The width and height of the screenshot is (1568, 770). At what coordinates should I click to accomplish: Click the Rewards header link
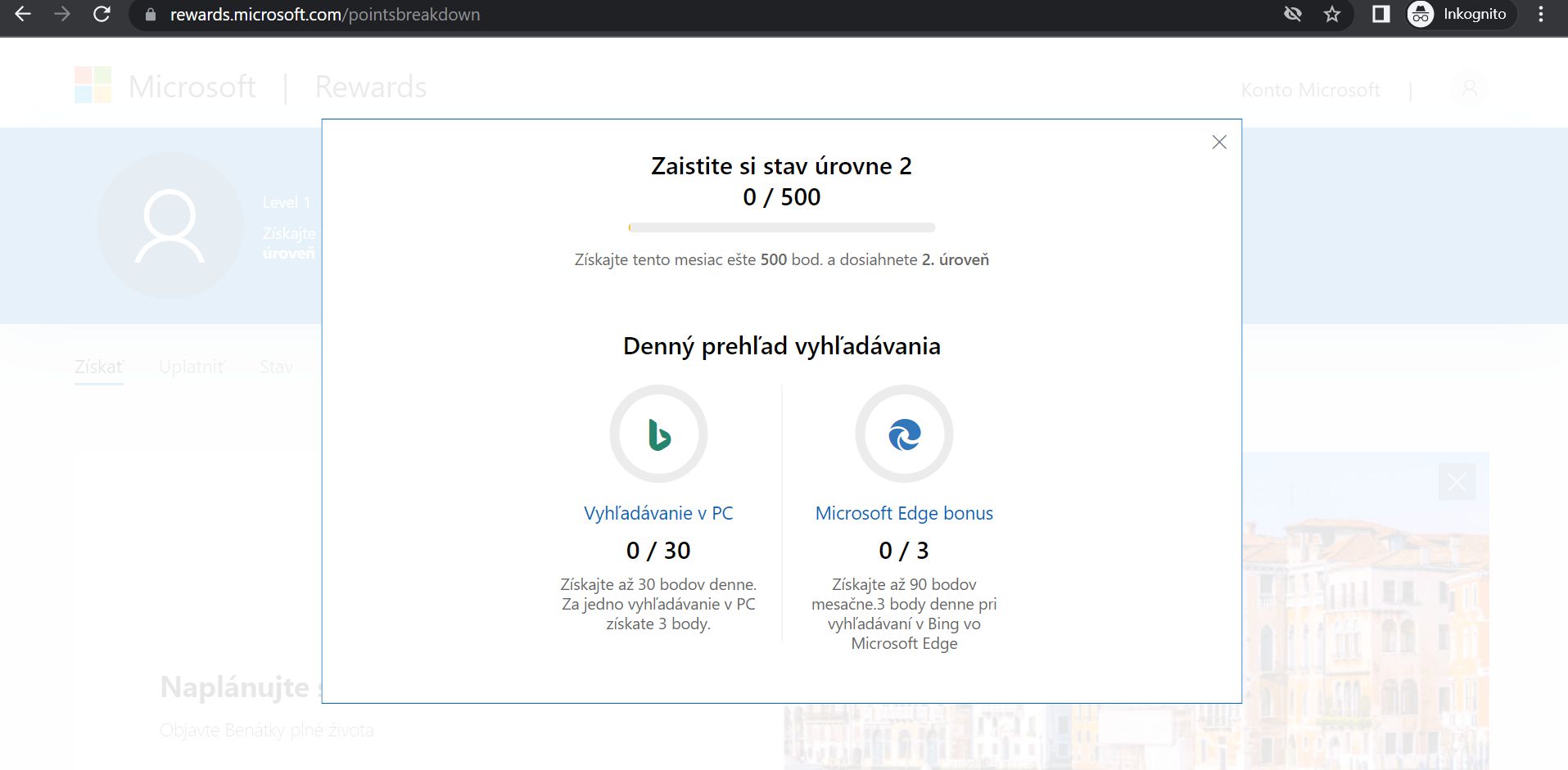(371, 87)
